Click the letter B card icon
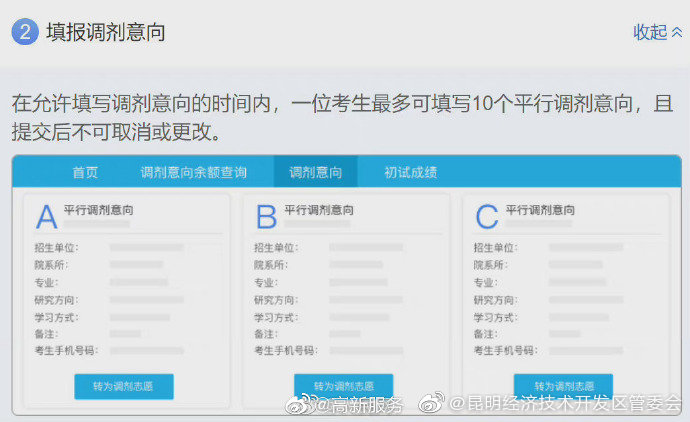This screenshot has height=422, width=690. (x=266, y=217)
